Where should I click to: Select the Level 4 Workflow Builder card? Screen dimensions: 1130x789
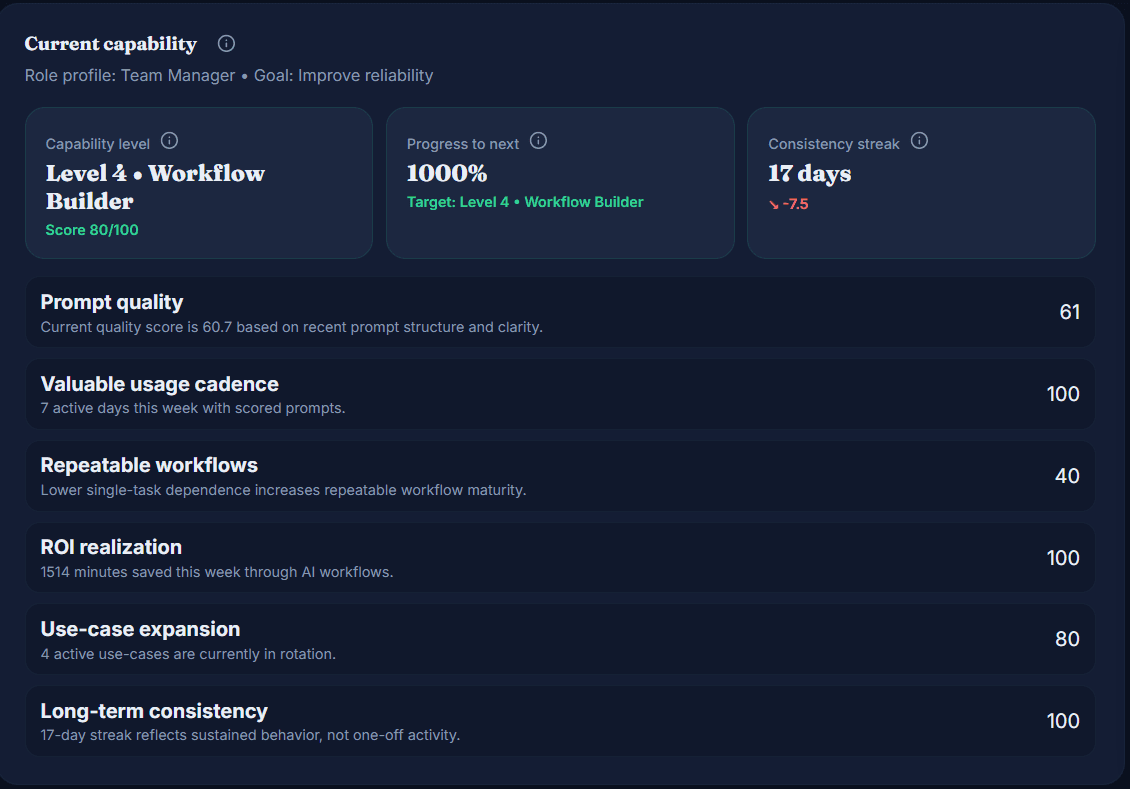[x=198, y=183]
